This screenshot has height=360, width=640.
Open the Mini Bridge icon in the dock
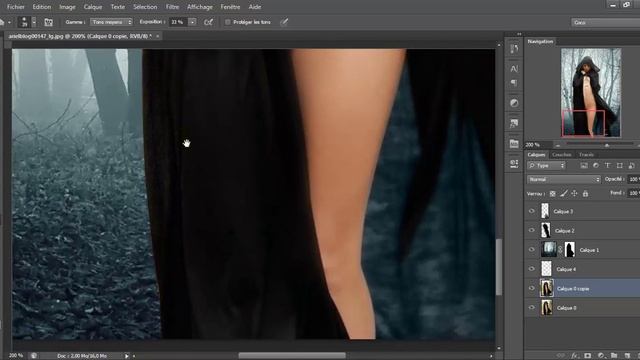tap(514, 143)
